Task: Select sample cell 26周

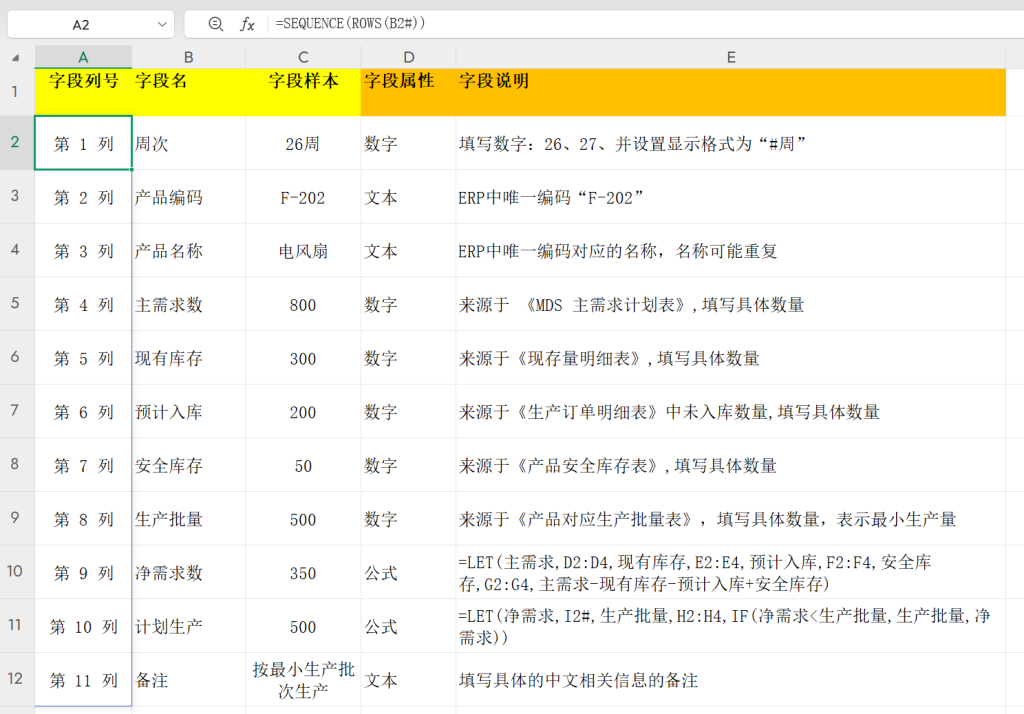Action: tap(303, 143)
